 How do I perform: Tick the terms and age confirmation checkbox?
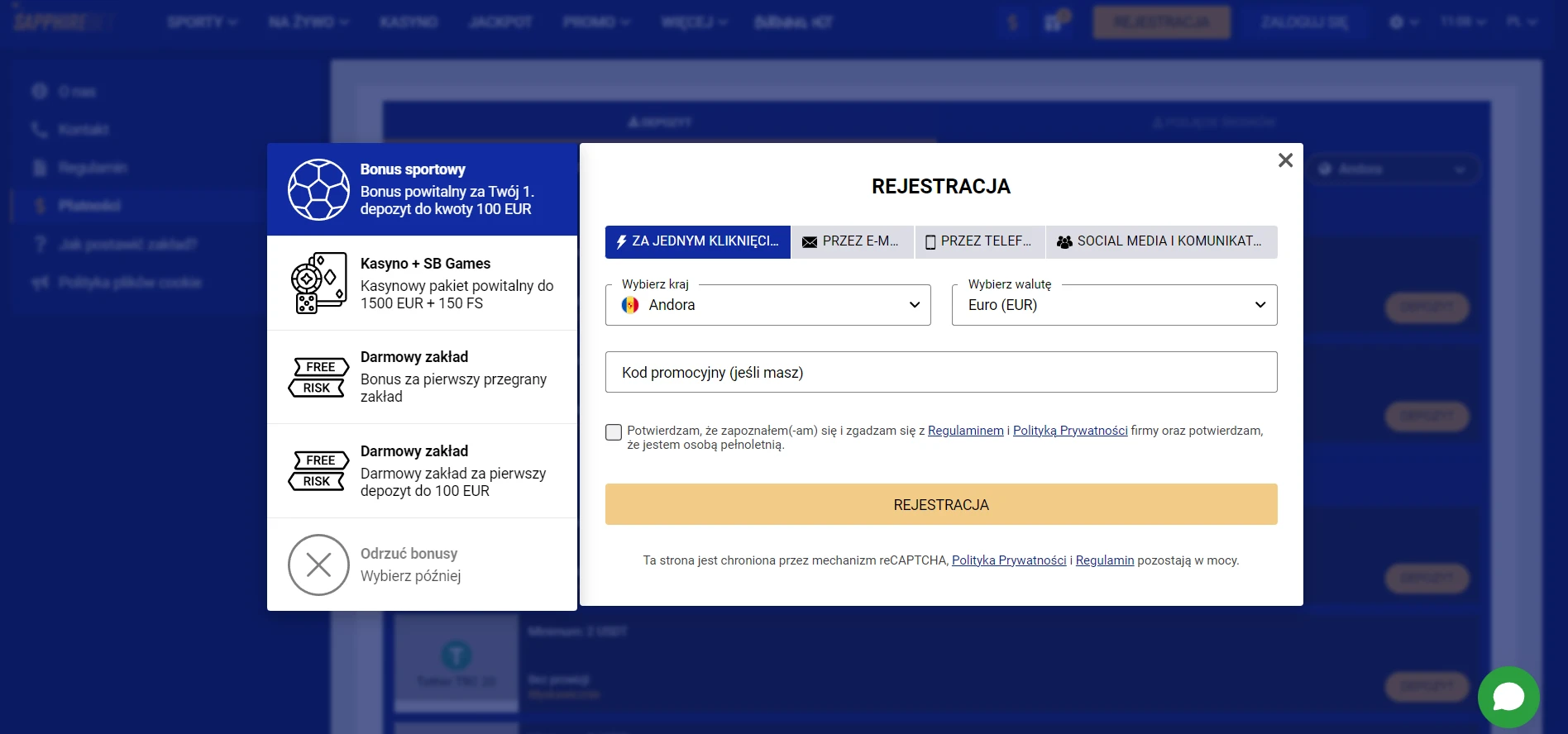point(614,432)
